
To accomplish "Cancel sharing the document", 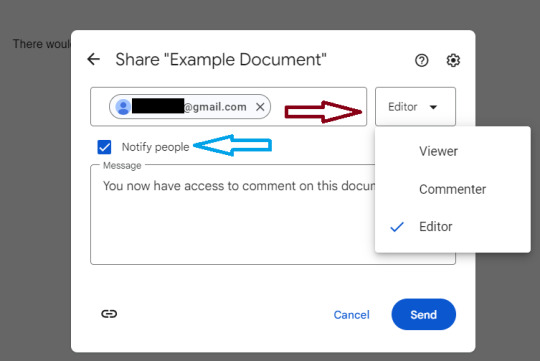I will pos(351,314).
